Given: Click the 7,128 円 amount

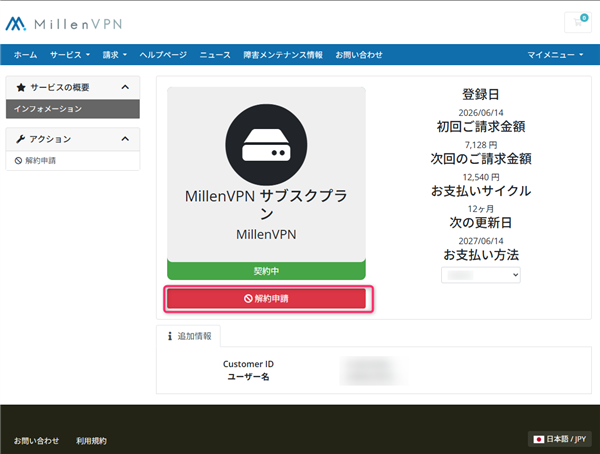Looking at the screenshot, I should pyautogui.click(x=481, y=145).
